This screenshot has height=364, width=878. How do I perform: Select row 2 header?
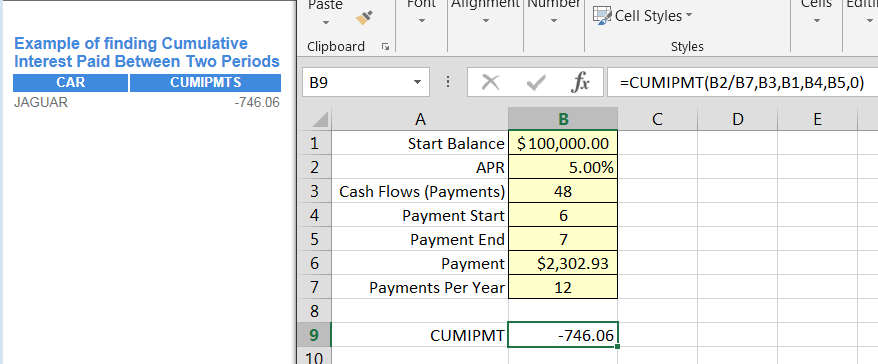314,167
